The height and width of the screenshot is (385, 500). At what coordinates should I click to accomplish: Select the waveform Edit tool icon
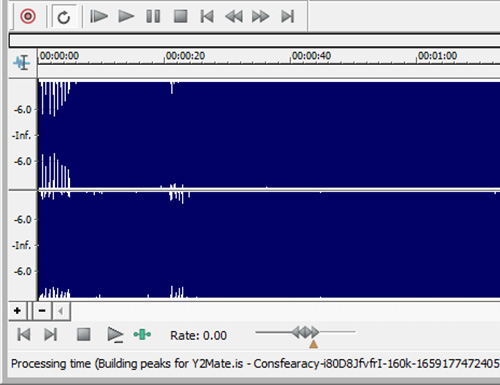click(x=22, y=63)
